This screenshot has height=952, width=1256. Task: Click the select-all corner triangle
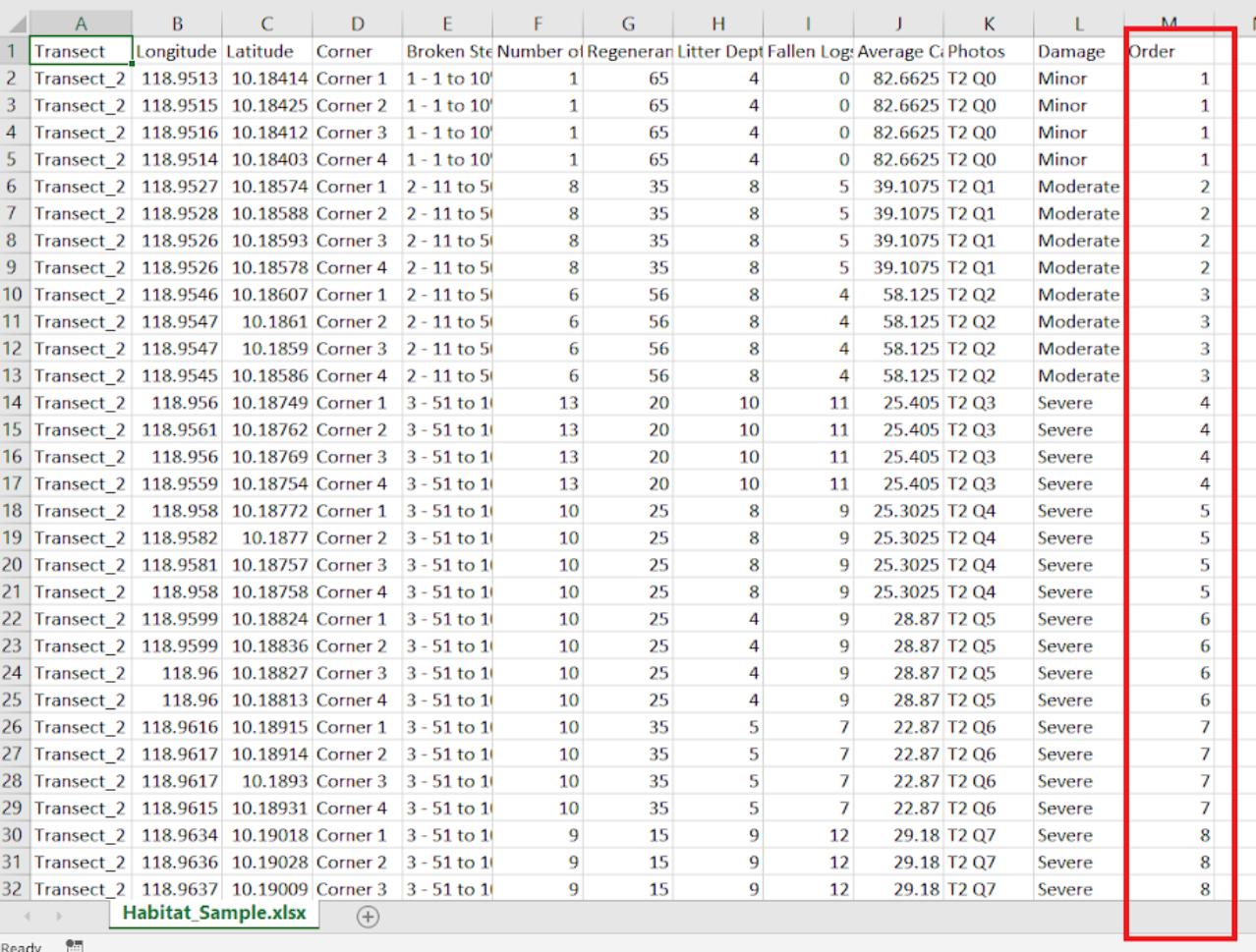[16, 24]
